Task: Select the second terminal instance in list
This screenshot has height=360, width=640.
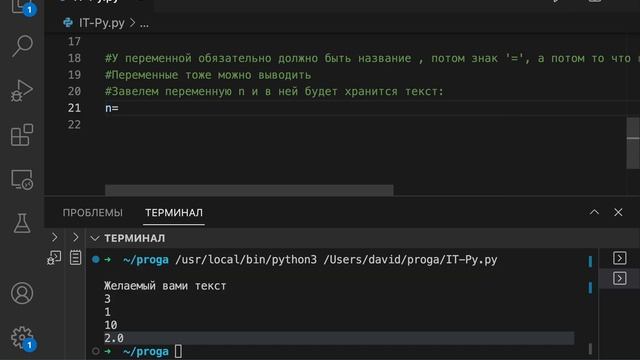Action: [x=620, y=278]
